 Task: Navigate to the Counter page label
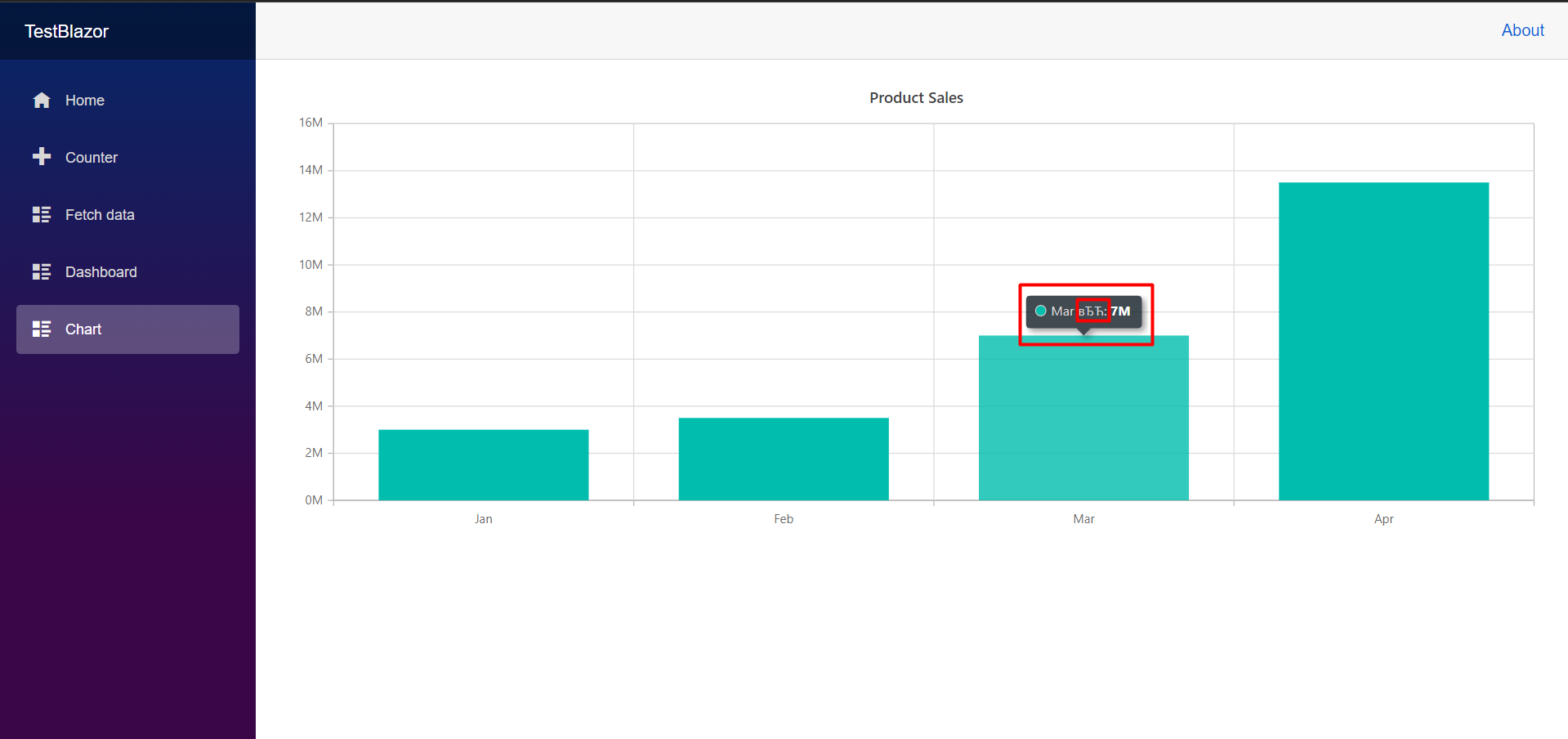(x=92, y=158)
